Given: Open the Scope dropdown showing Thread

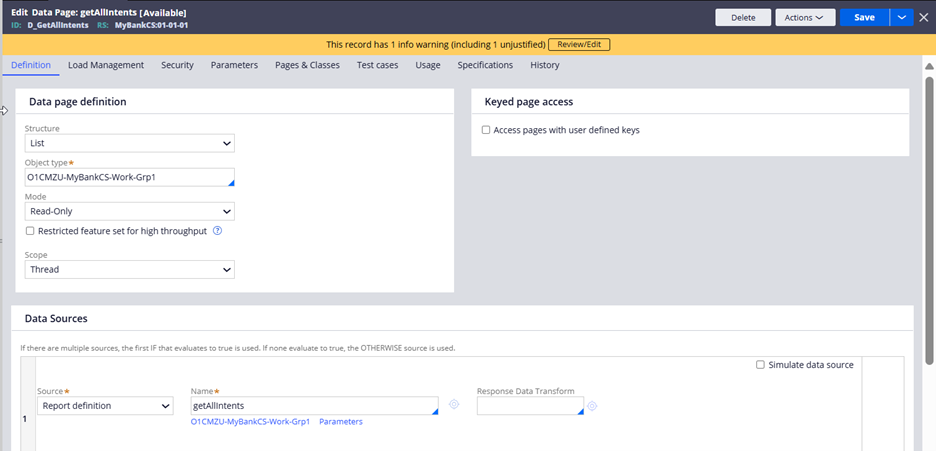Looking at the screenshot, I should 129,270.
